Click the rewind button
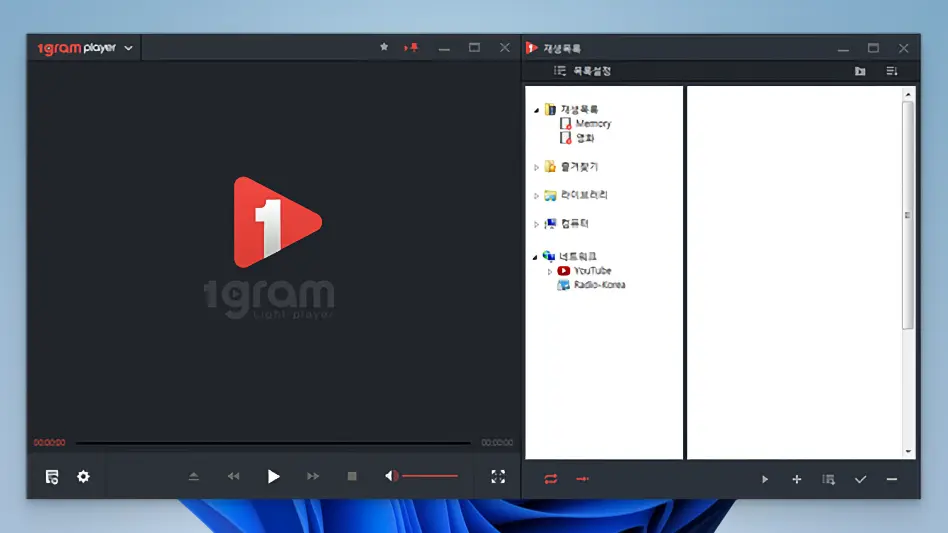 [233, 476]
